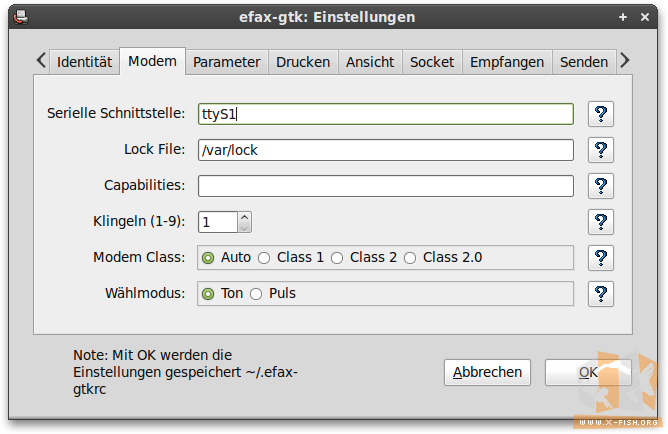
Task: Open help for Capabilities field
Action: [x=601, y=186]
